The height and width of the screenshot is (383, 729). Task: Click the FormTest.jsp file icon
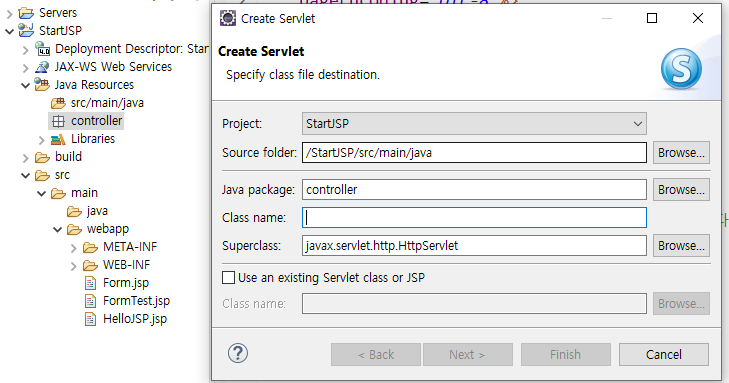90,301
